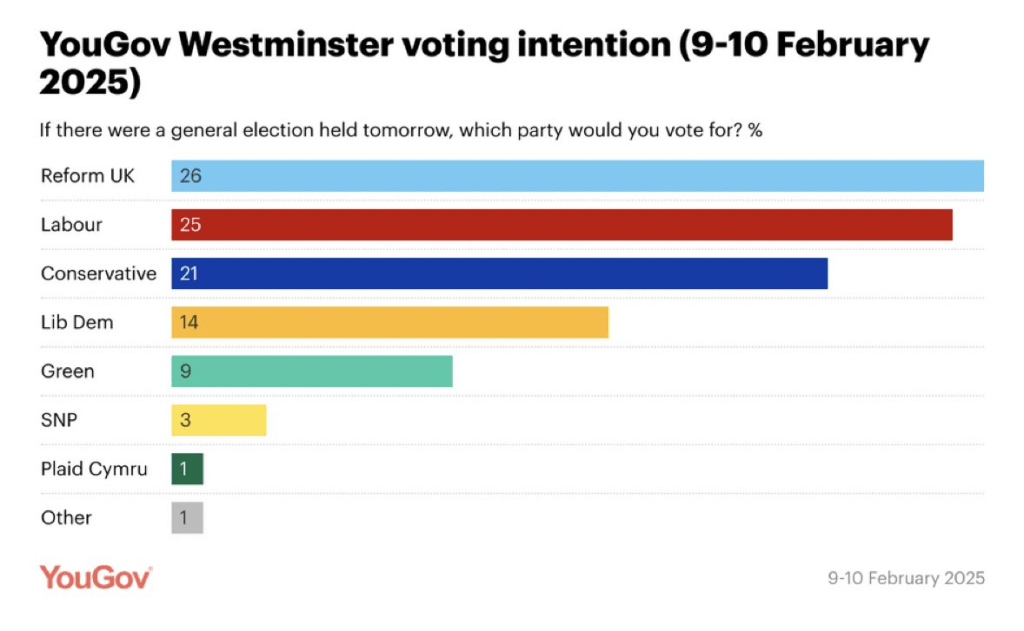
Task: Click the Plaid Cymru label
Action: 94,469
